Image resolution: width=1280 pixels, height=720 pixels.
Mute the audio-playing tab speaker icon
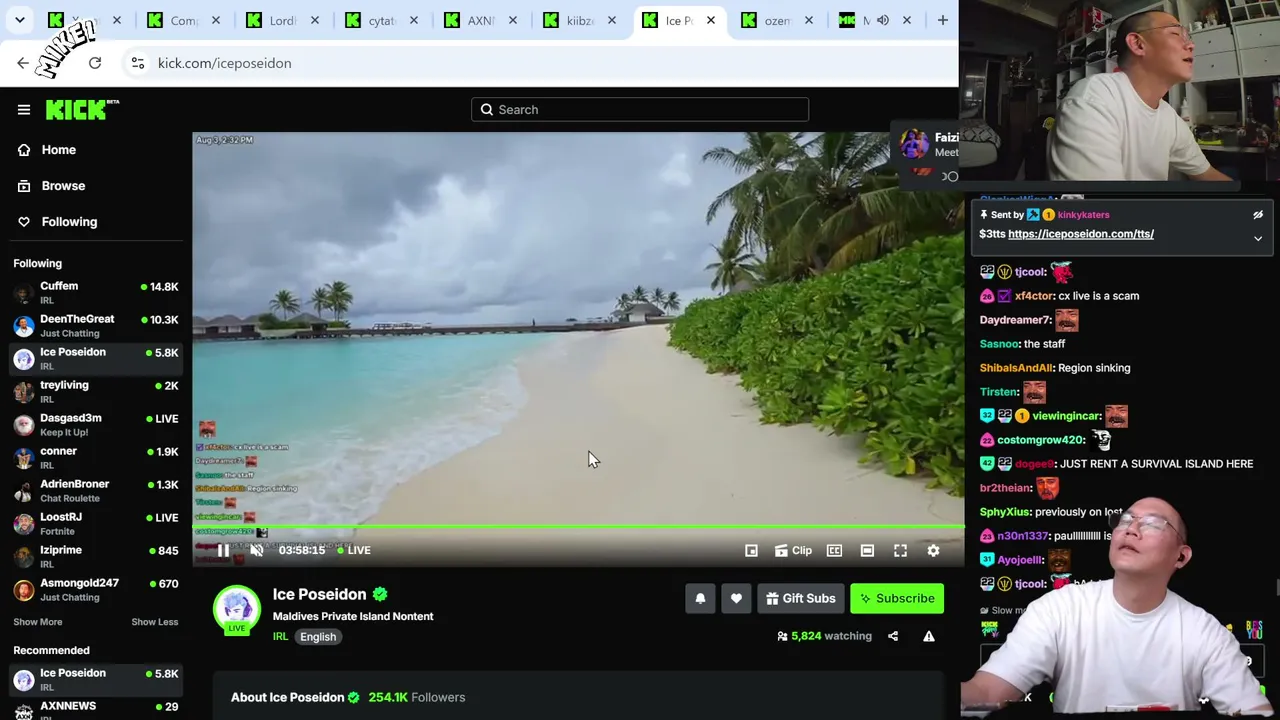[883, 20]
